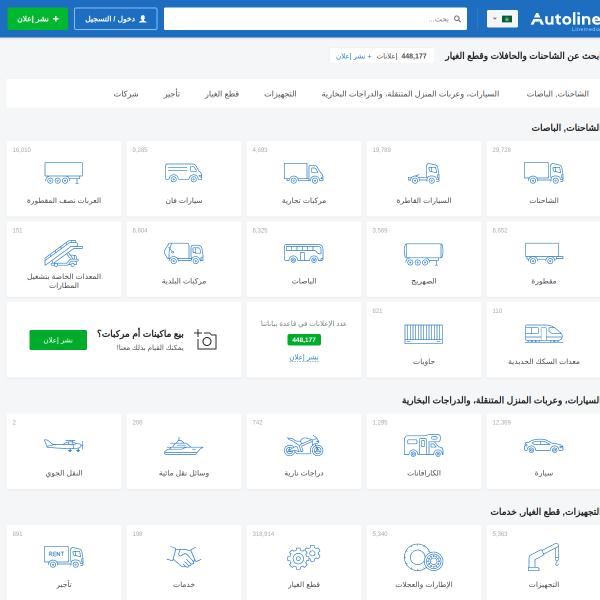
Task: Open commercial vehicles icon (مركبات تجارية)
Action: pyautogui.click(x=303, y=173)
